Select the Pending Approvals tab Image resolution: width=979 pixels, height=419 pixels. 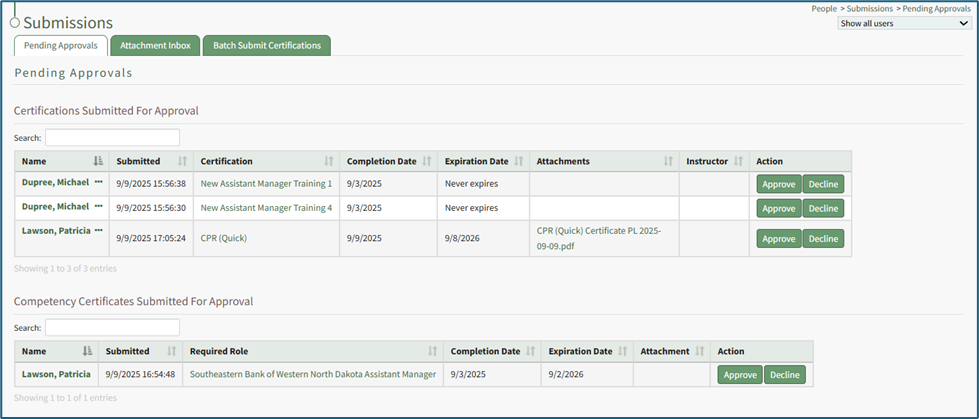pos(60,45)
